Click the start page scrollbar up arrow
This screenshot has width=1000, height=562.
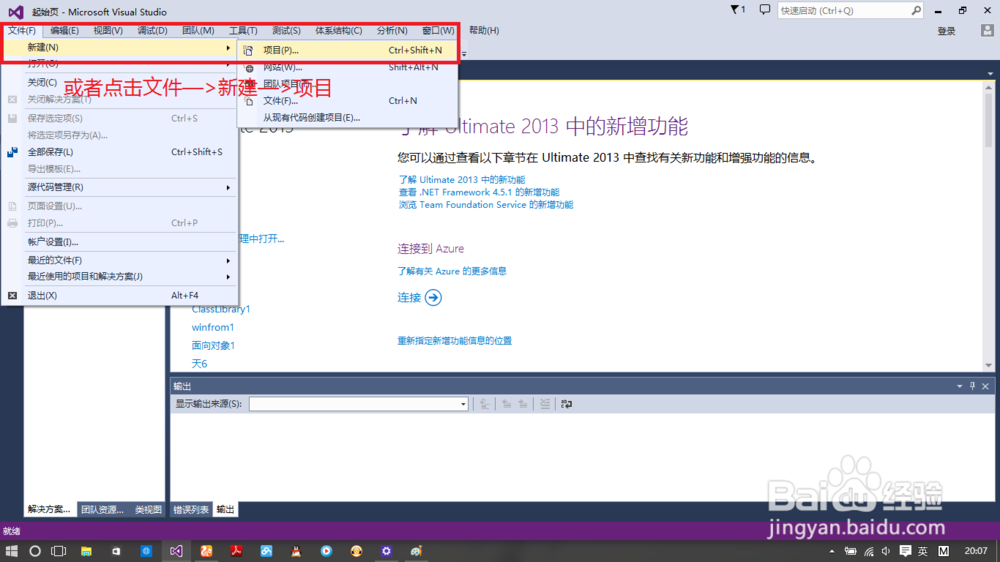989,87
